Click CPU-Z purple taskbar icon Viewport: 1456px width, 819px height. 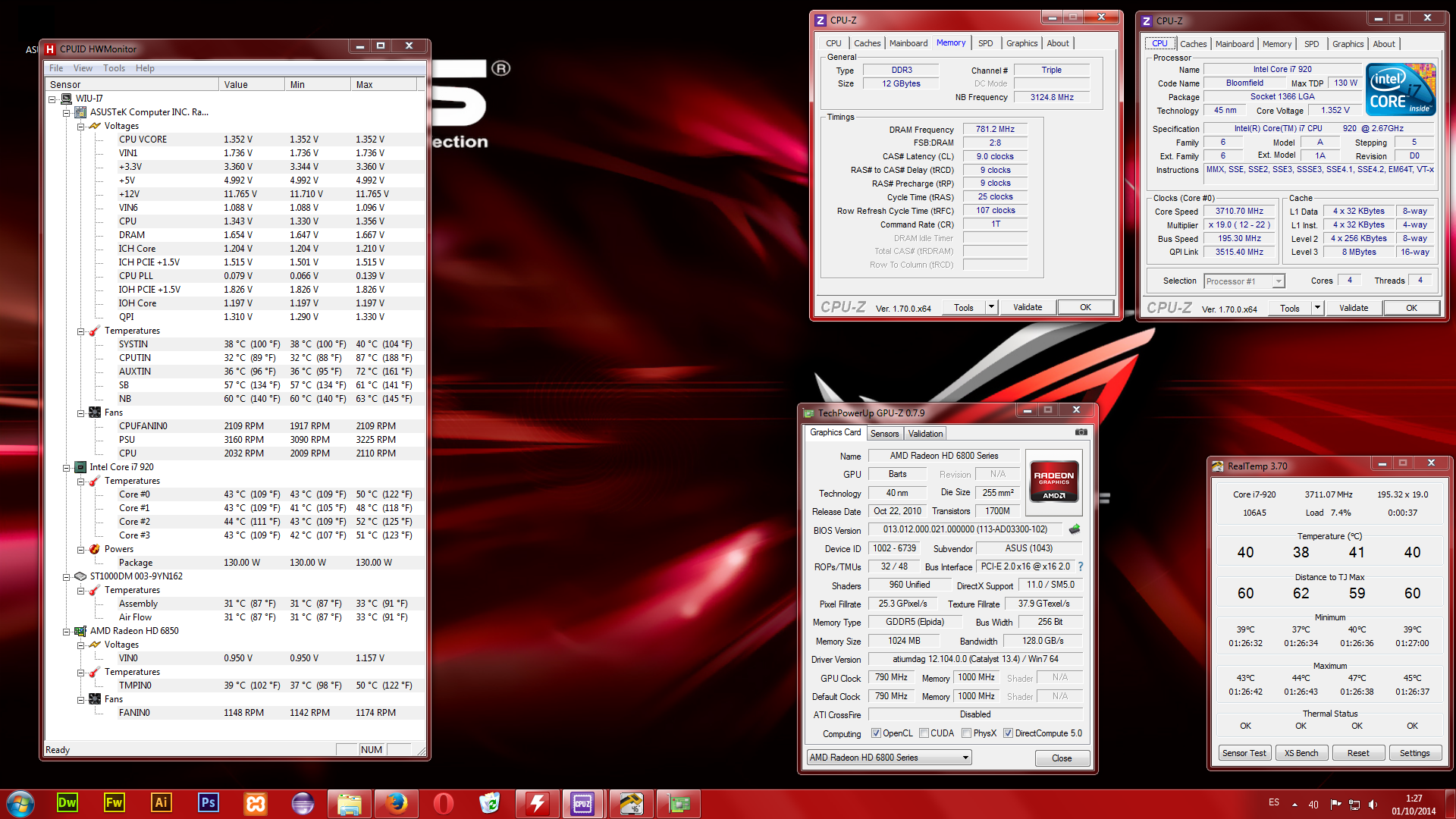click(583, 803)
